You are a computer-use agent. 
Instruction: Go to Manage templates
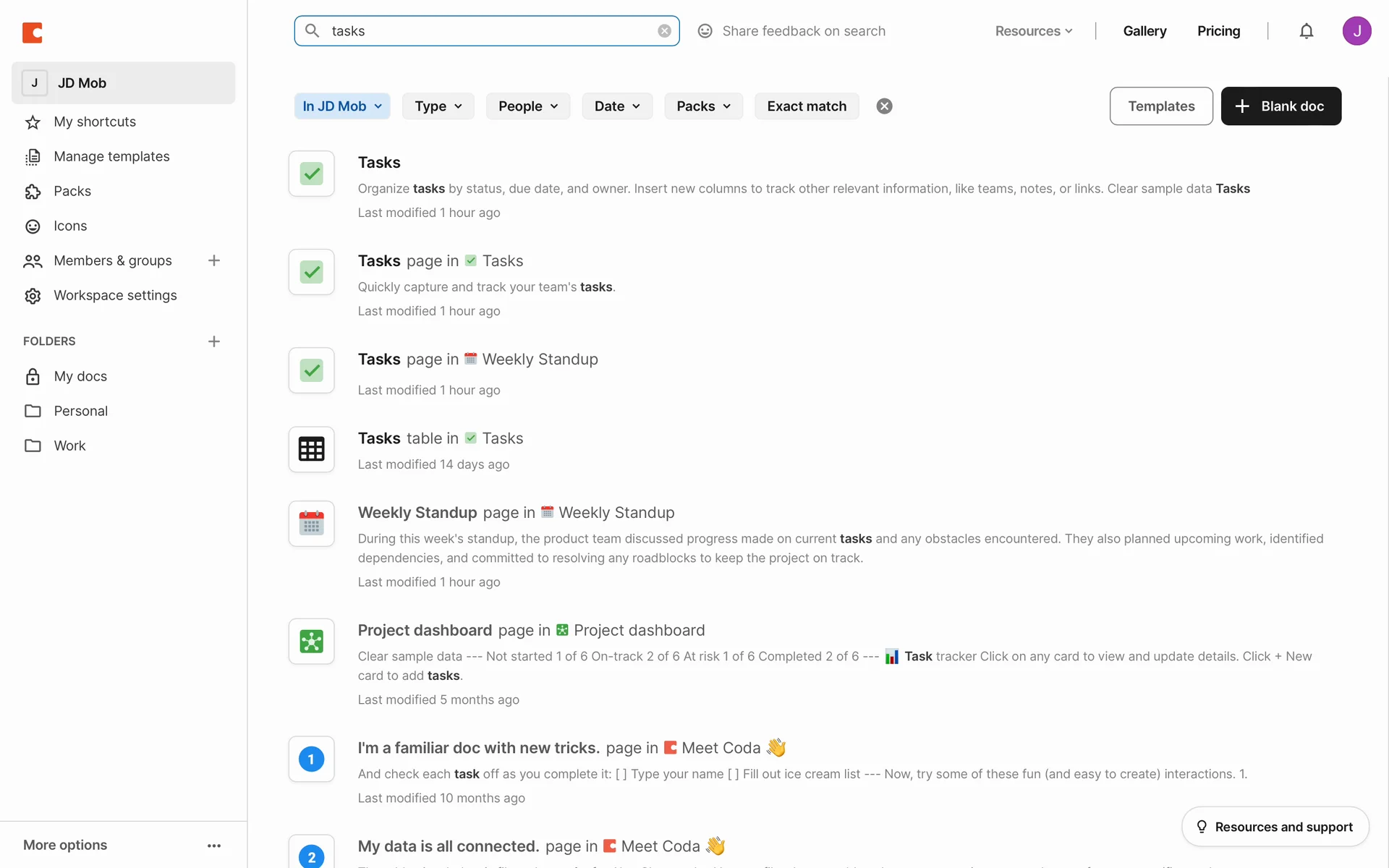pos(111,156)
